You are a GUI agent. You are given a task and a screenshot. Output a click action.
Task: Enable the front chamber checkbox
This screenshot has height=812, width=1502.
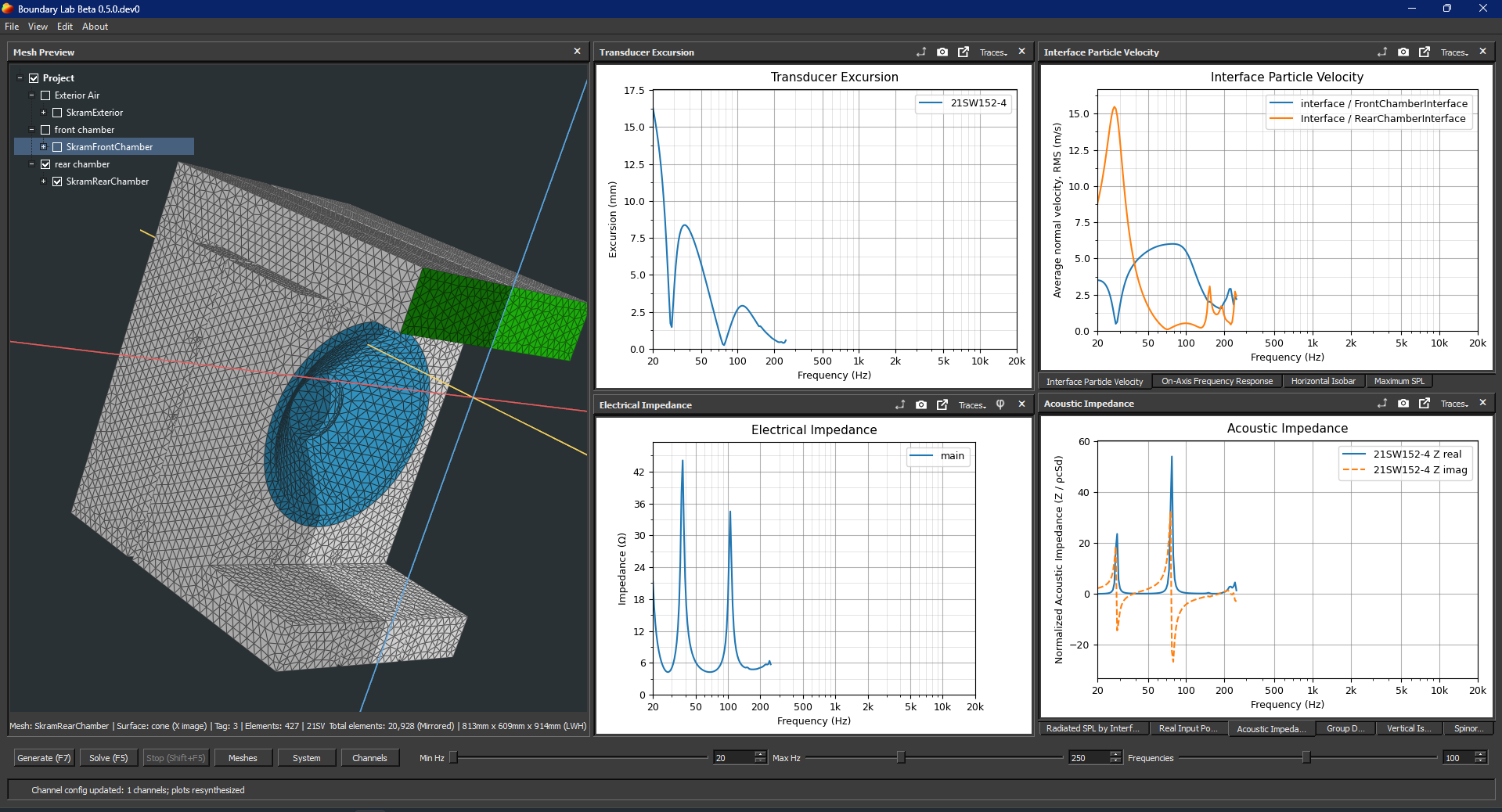(45, 130)
